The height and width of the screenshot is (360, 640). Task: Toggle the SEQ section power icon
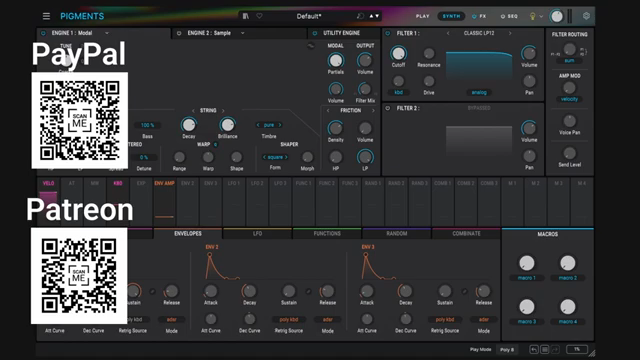[x=502, y=16]
